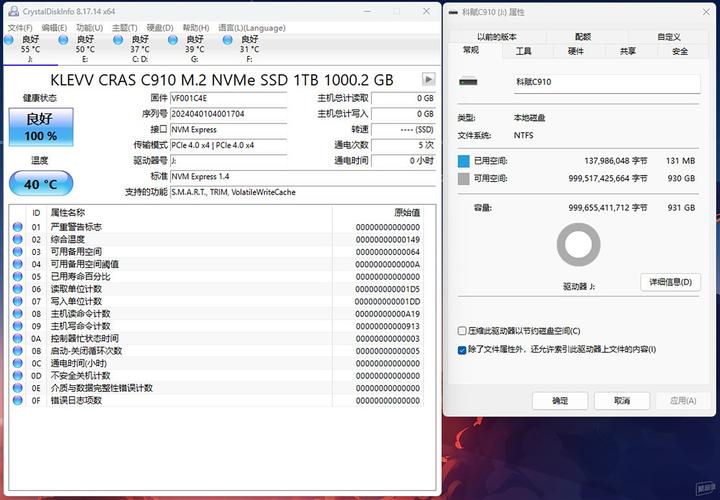Click status orb for attribute 0E 介质与数据完整性错误计数
Image resolution: width=720 pixels, height=500 pixels.
tap(17, 388)
